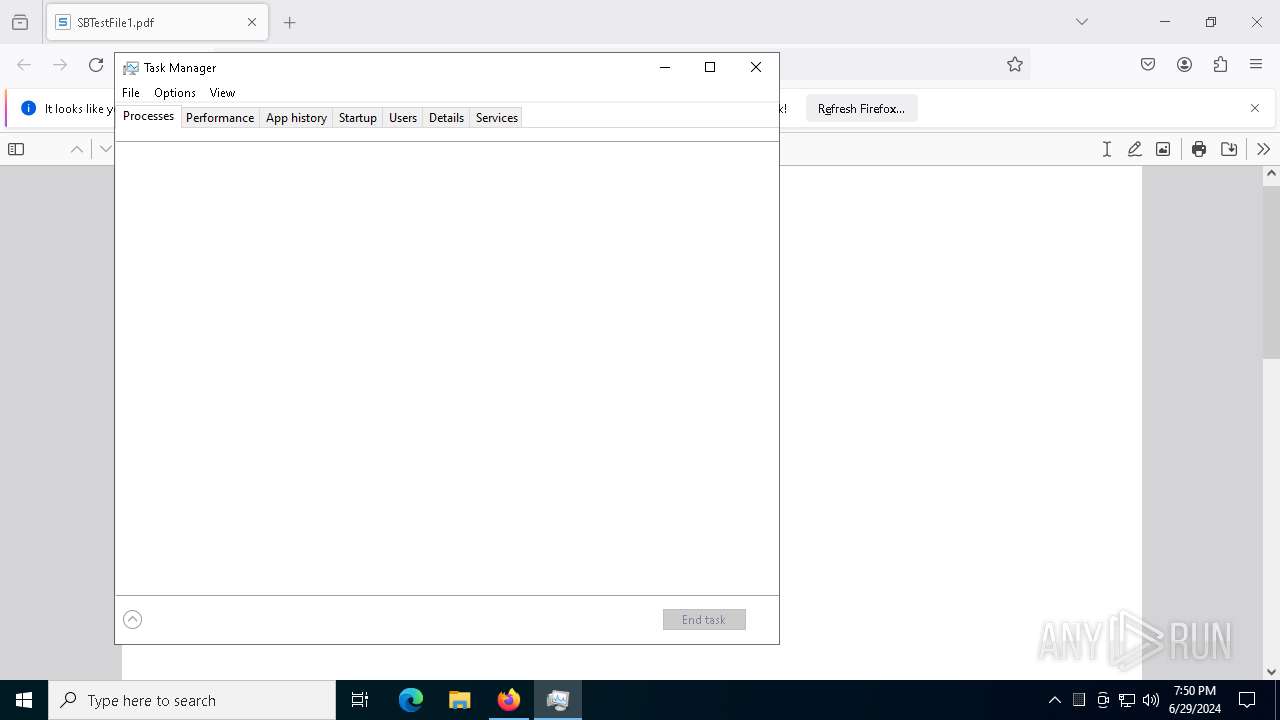Maximize the Task Manager window

tap(710, 67)
